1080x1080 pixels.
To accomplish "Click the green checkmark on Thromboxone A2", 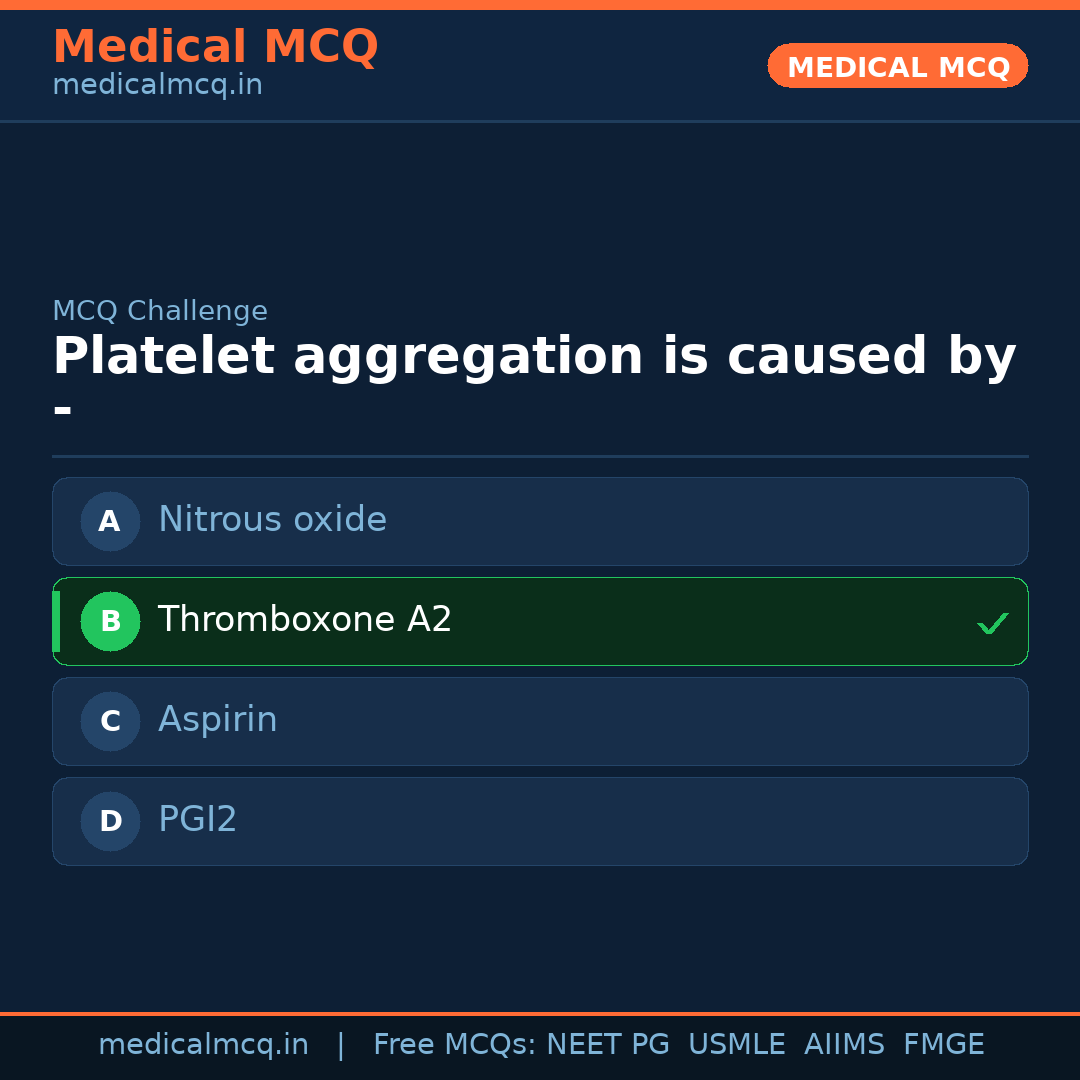I will [993, 623].
